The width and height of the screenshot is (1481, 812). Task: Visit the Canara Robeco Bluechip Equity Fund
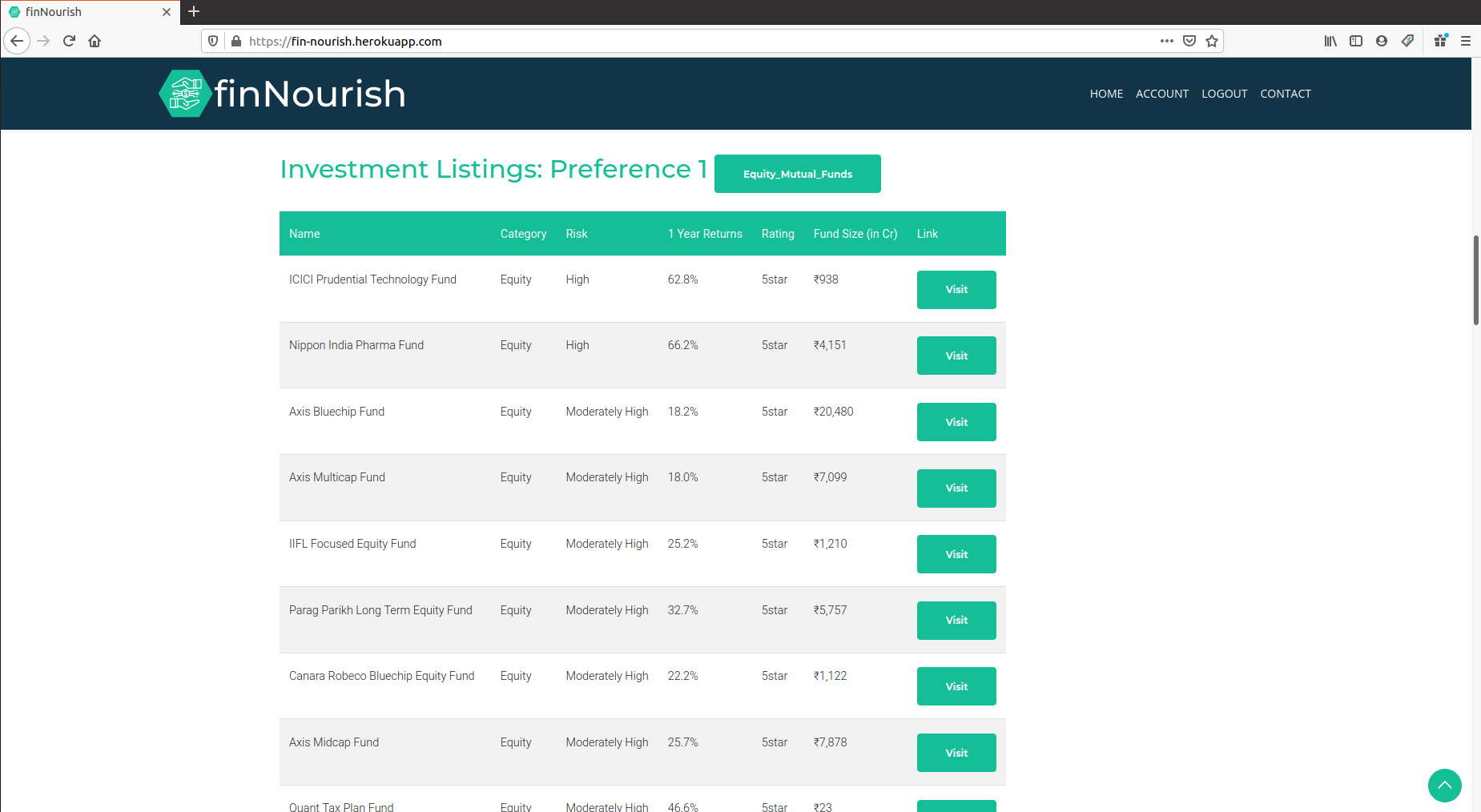point(956,686)
